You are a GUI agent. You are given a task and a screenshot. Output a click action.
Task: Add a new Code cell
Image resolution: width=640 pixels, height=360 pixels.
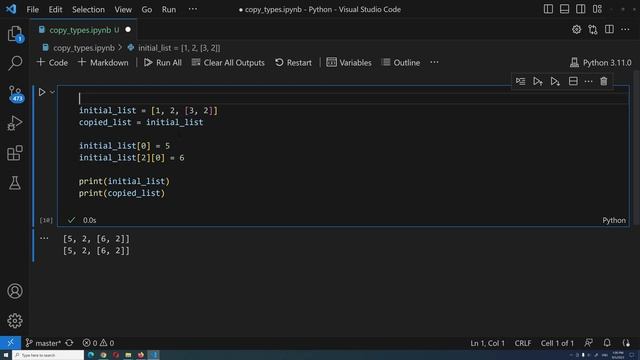(52, 62)
